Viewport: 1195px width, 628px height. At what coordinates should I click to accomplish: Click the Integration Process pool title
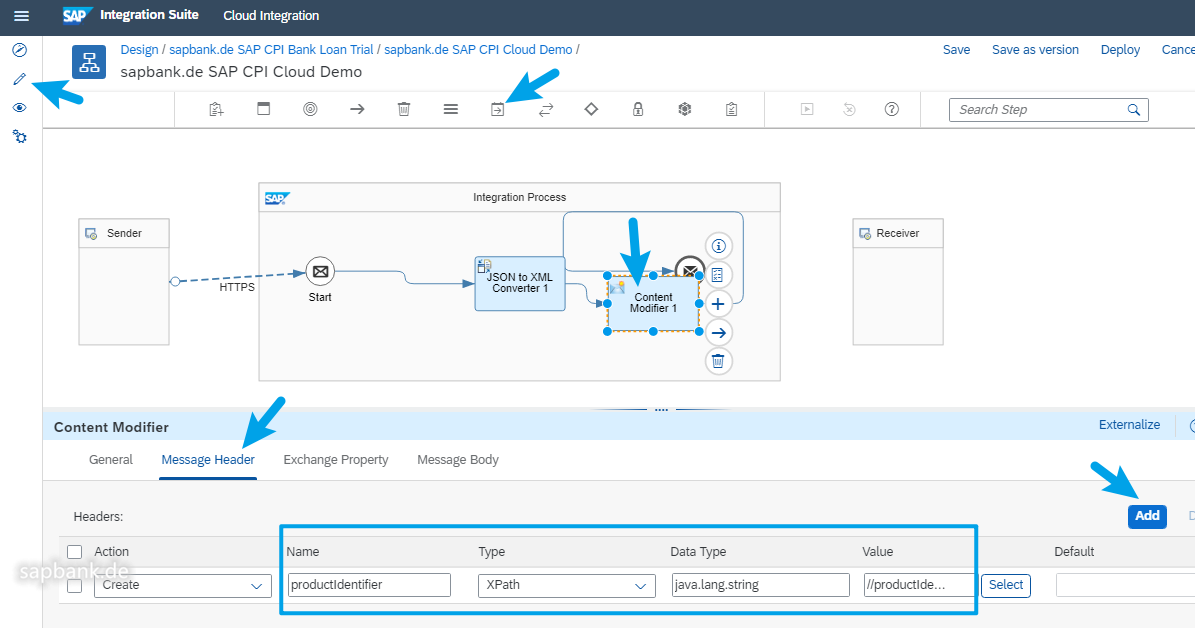(x=520, y=197)
